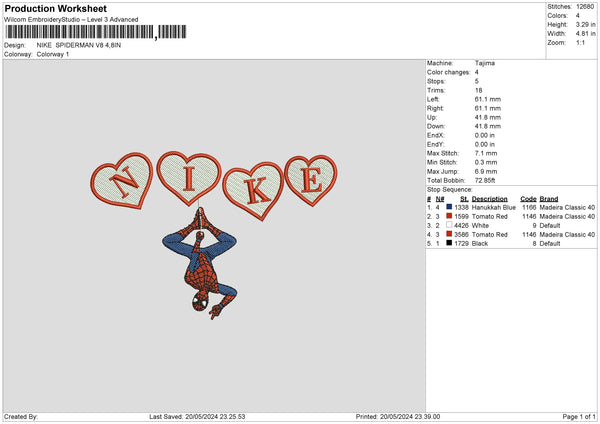Click the Height value 3.29 in
600x424 pixels.
click(585, 24)
